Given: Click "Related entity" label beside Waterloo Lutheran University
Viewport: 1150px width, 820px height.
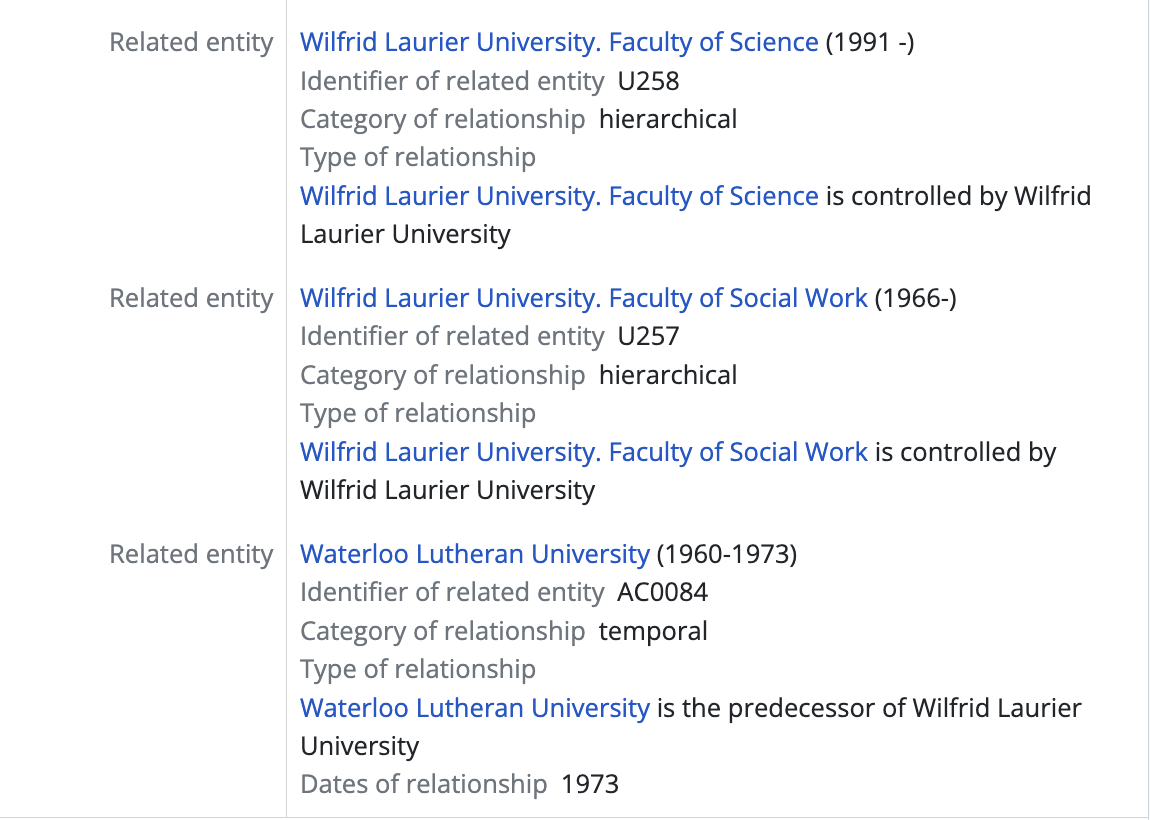Looking at the screenshot, I should pyautogui.click(x=191, y=554).
